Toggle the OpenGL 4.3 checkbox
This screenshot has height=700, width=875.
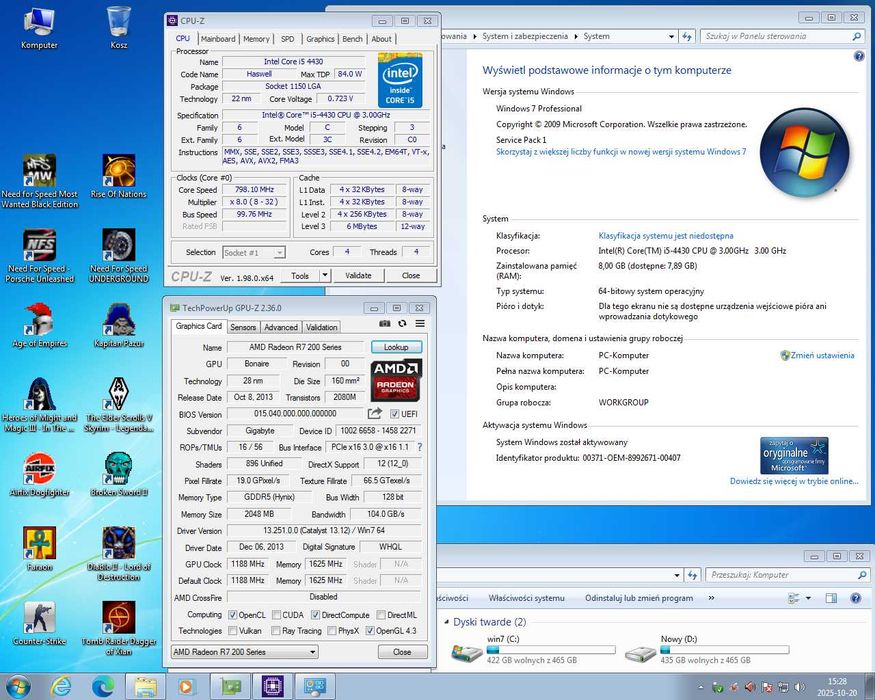pos(369,631)
